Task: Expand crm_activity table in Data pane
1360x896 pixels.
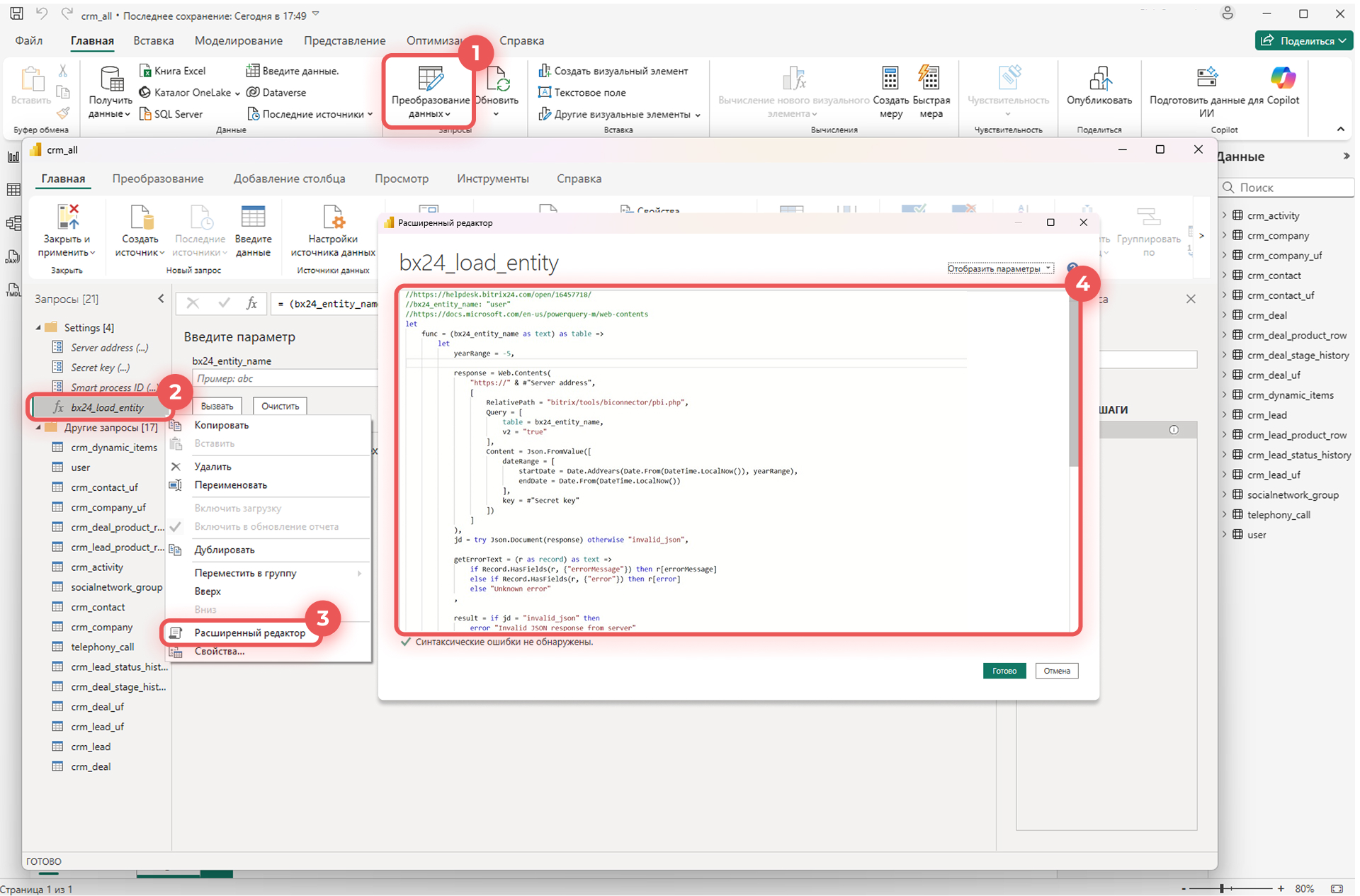Action: point(1224,215)
